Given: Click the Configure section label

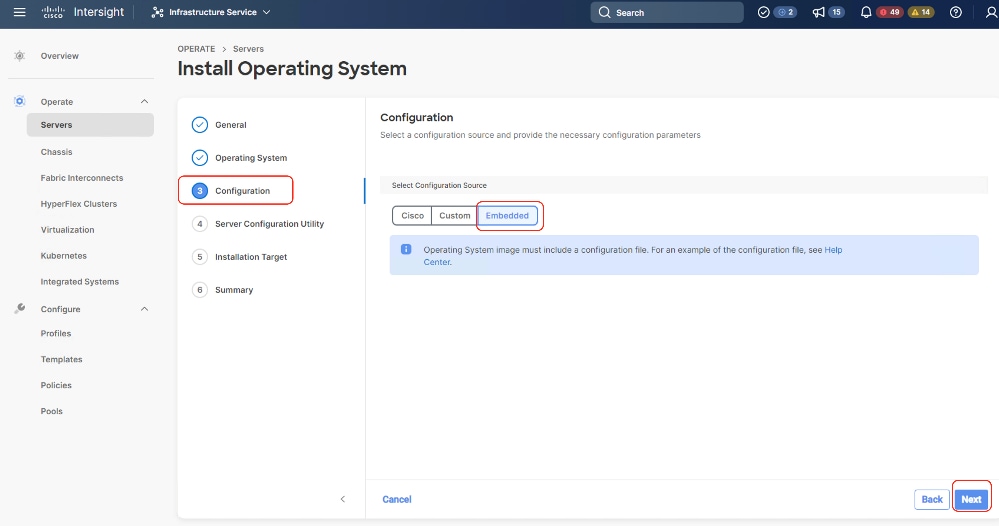Looking at the screenshot, I should click(61, 309).
